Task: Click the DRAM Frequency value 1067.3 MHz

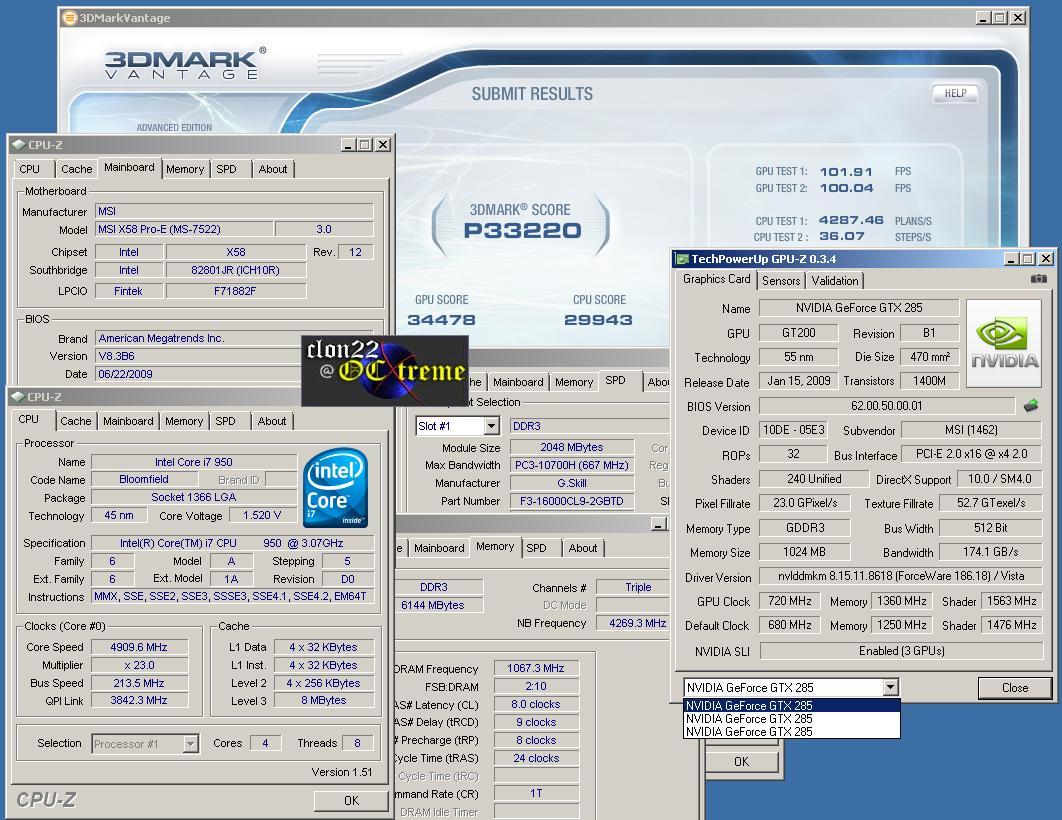Action: (x=536, y=668)
